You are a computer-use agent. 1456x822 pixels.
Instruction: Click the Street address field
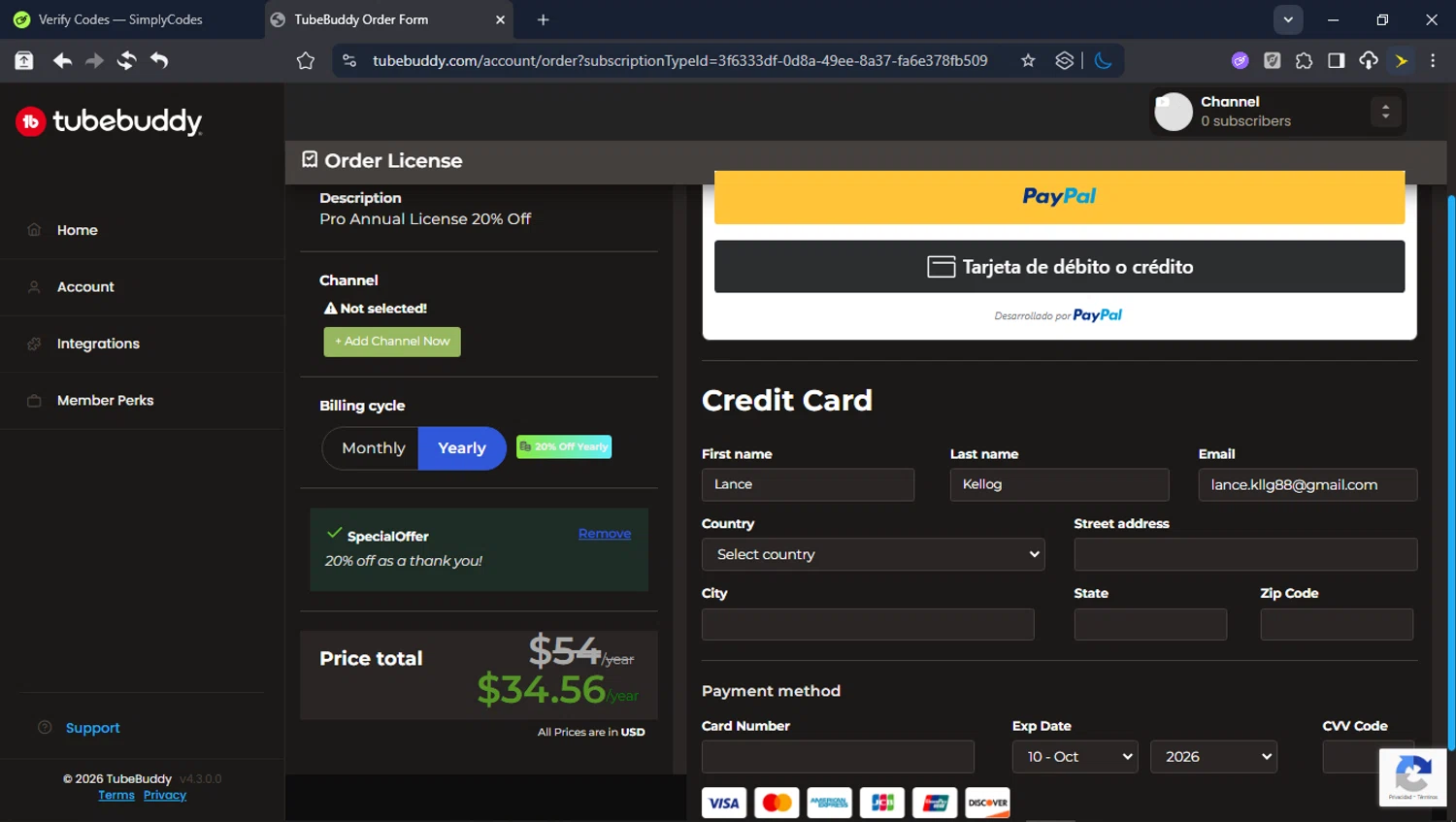coord(1245,554)
